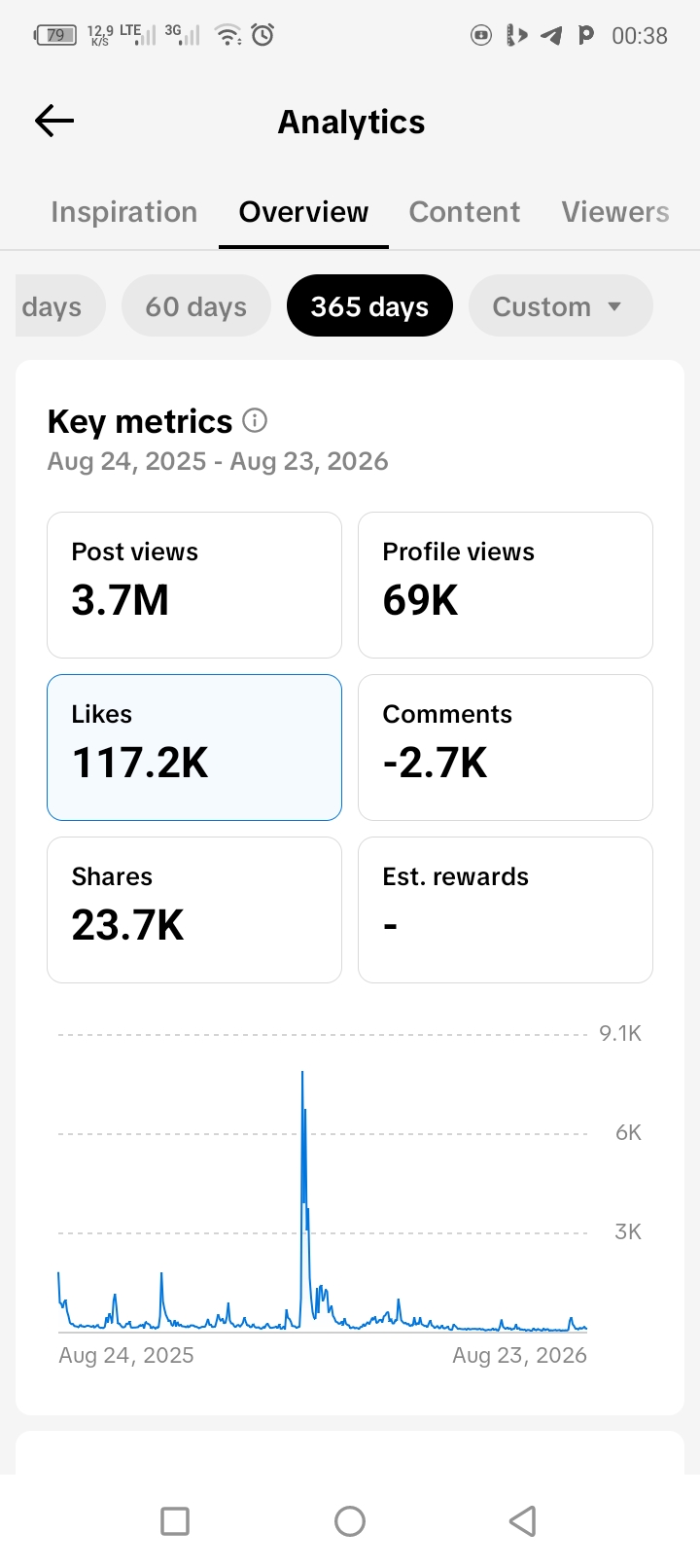Select the Comments metric card
700x1568 pixels.
point(506,748)
